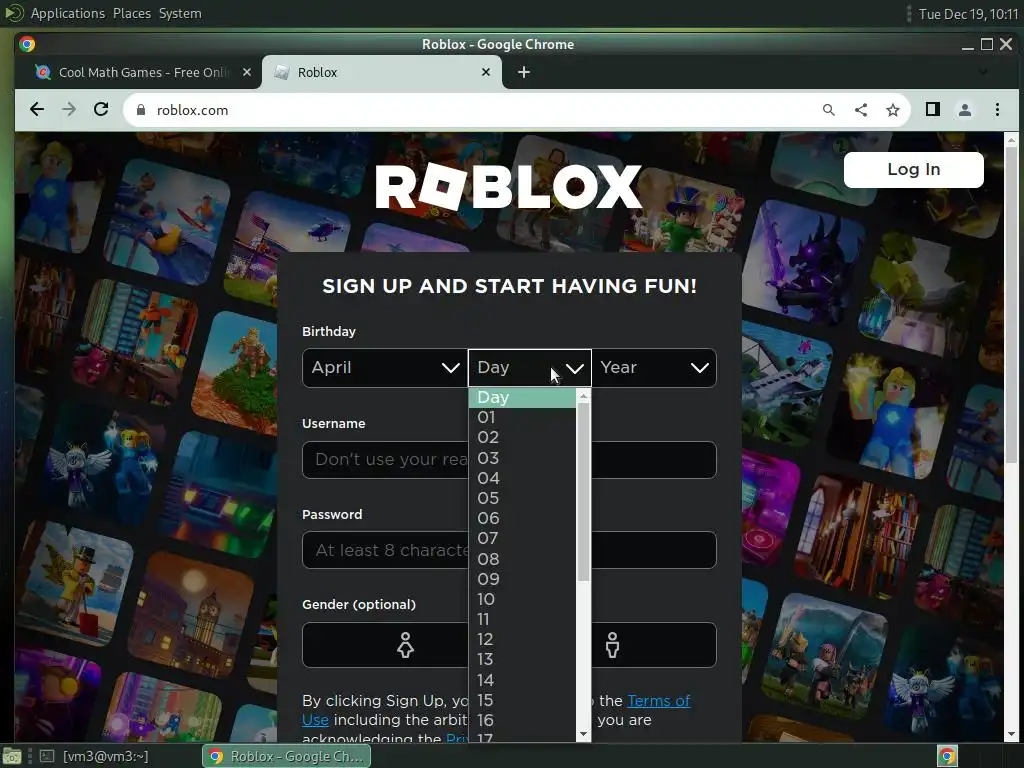View site info via the lock icon

coord(140,110)
